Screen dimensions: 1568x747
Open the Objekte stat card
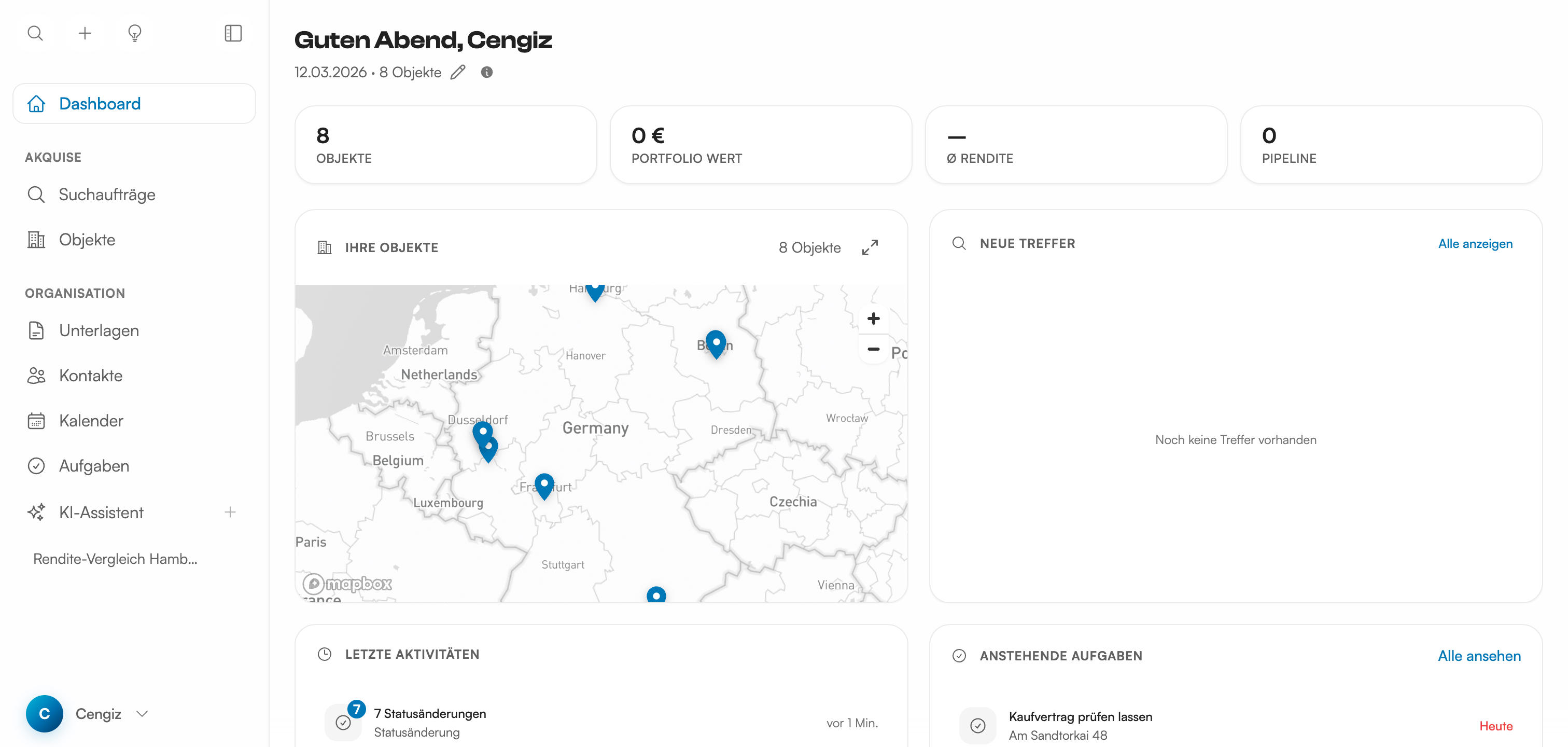click(445, 145)
